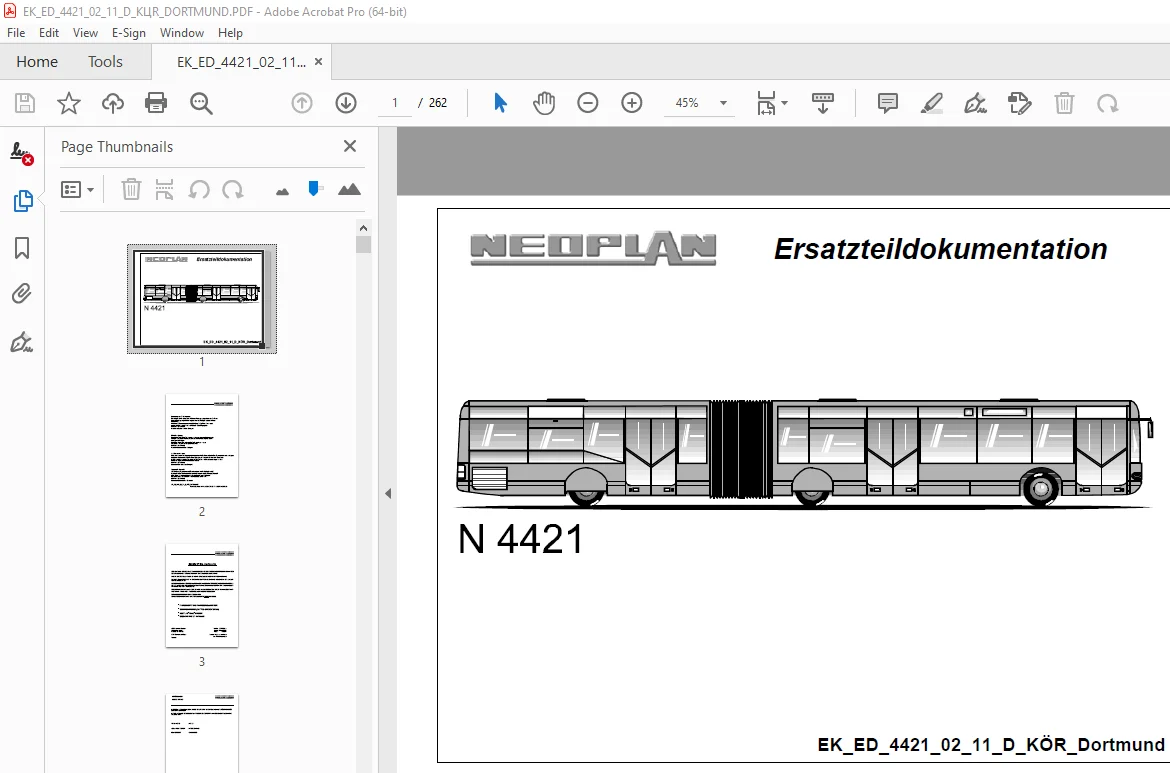Viewport: 1170px width, 773px height.
Task: Select the EK_ED_4421_02_11 document tab
Action: 241,62
